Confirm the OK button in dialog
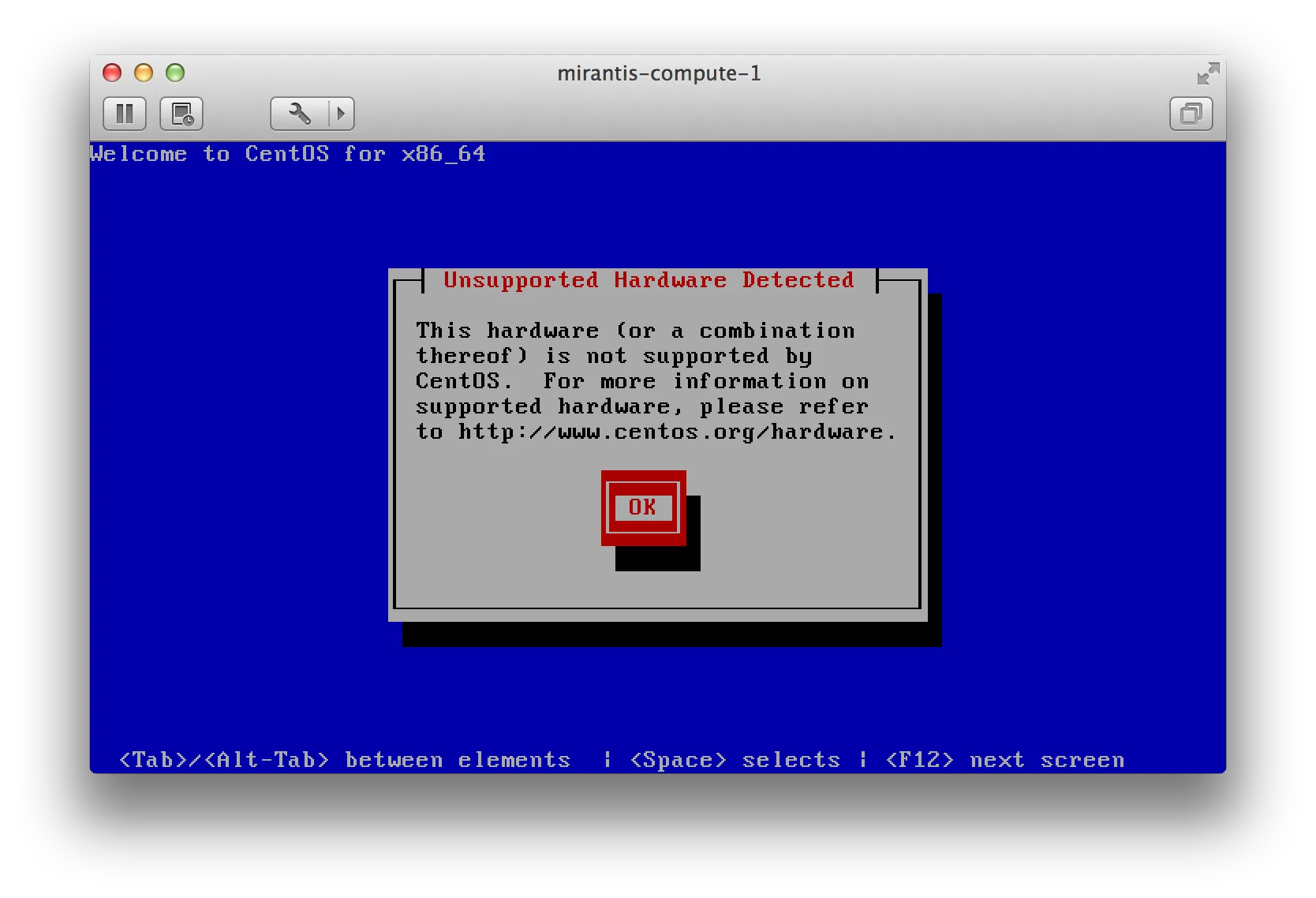Viewport: 1316px width, 898px height. click(643, 507)
